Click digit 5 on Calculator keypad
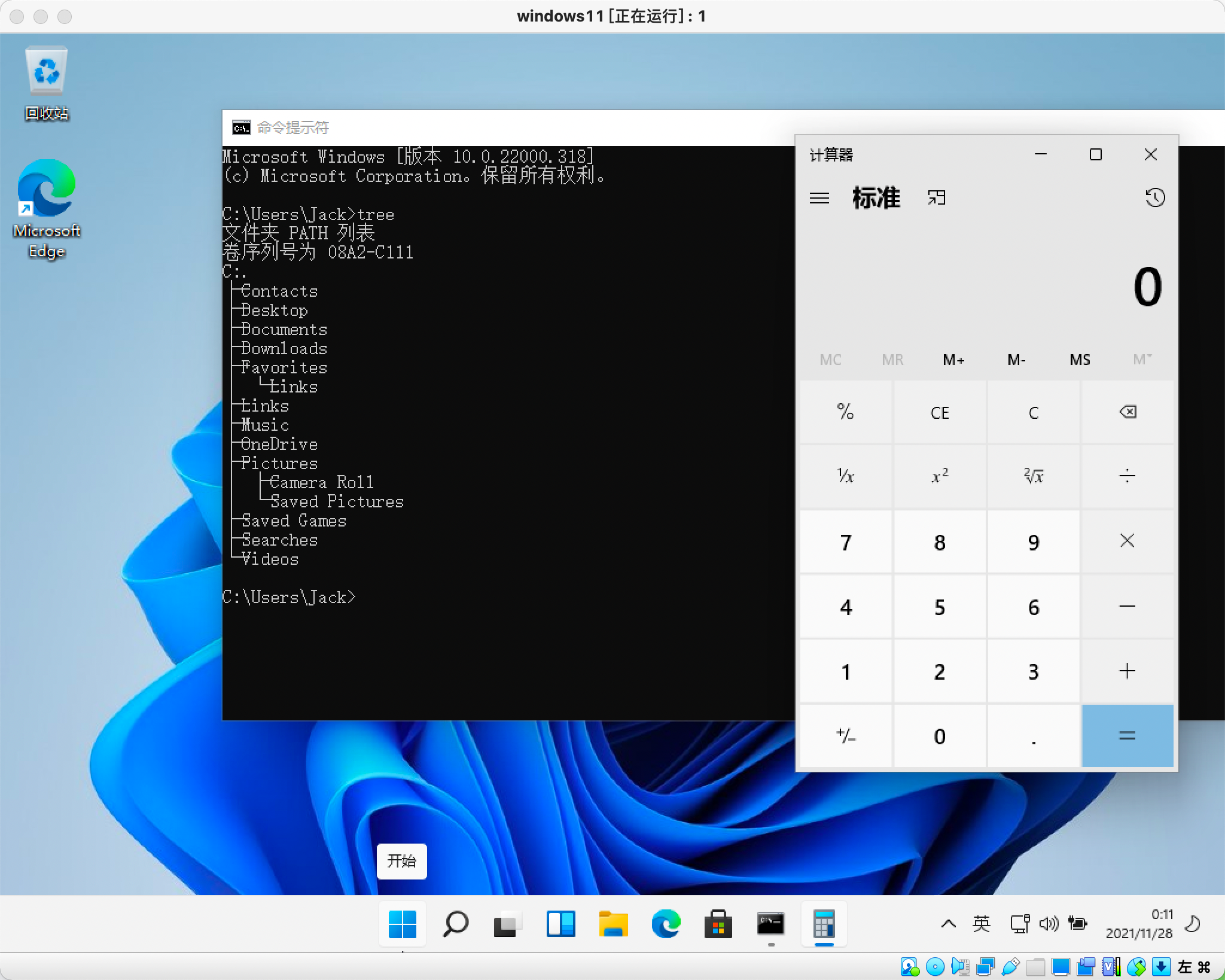Viewport: 1225px width, 980px height. [x=940, y=607]
